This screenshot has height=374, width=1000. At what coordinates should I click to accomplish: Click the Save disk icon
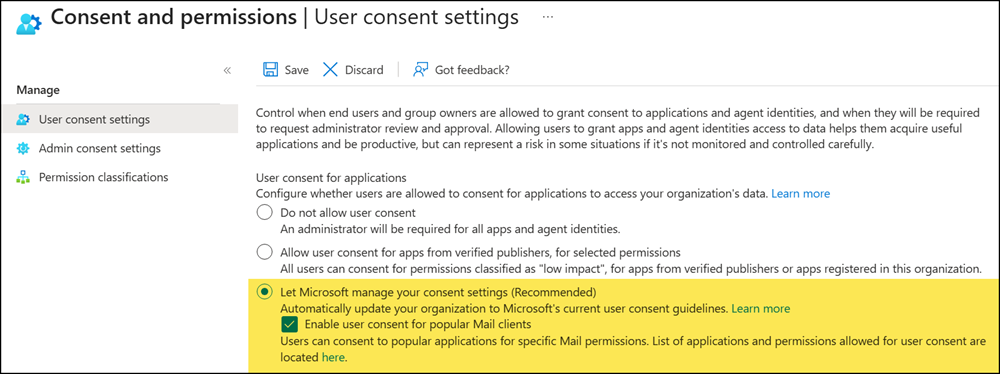point(271,70)
